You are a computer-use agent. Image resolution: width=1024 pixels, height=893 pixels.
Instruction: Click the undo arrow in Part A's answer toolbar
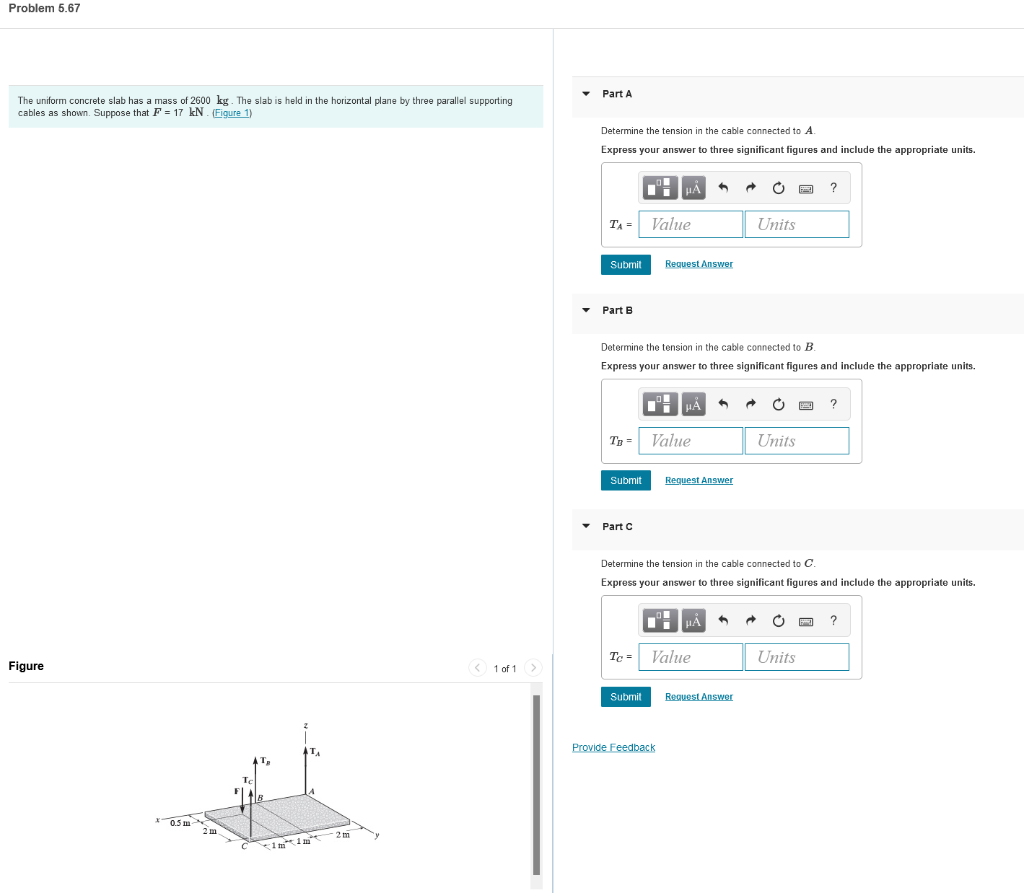[723, 187]
